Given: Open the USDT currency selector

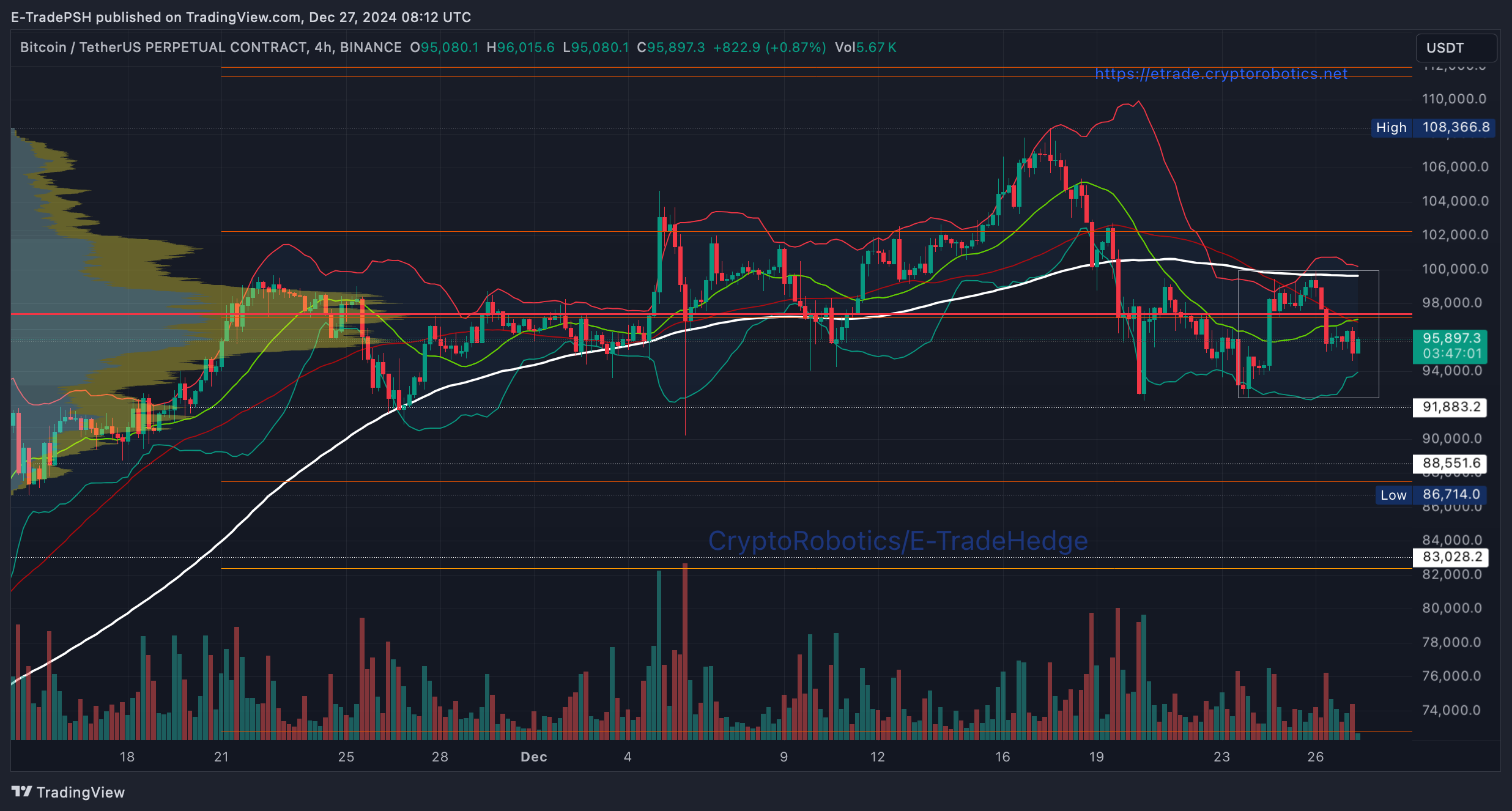Looking at the screenshot, I should 1456,48.
